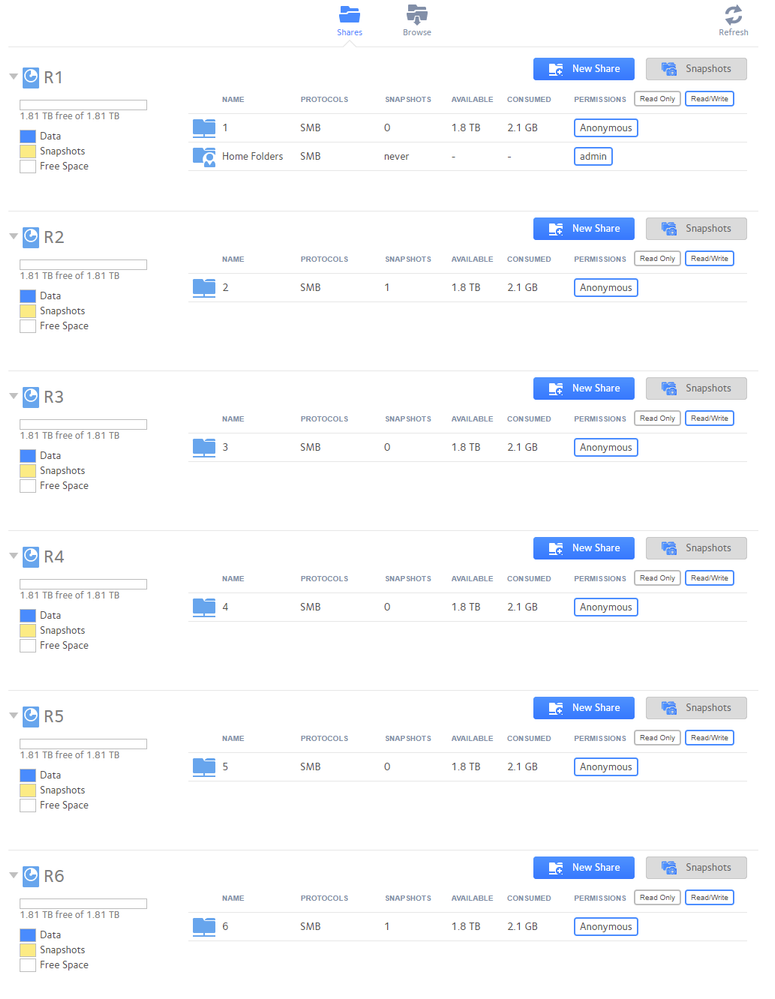The image size is (775, 999).
Task: Collapse the R6 volume section
Action: (x=13, y=876)
